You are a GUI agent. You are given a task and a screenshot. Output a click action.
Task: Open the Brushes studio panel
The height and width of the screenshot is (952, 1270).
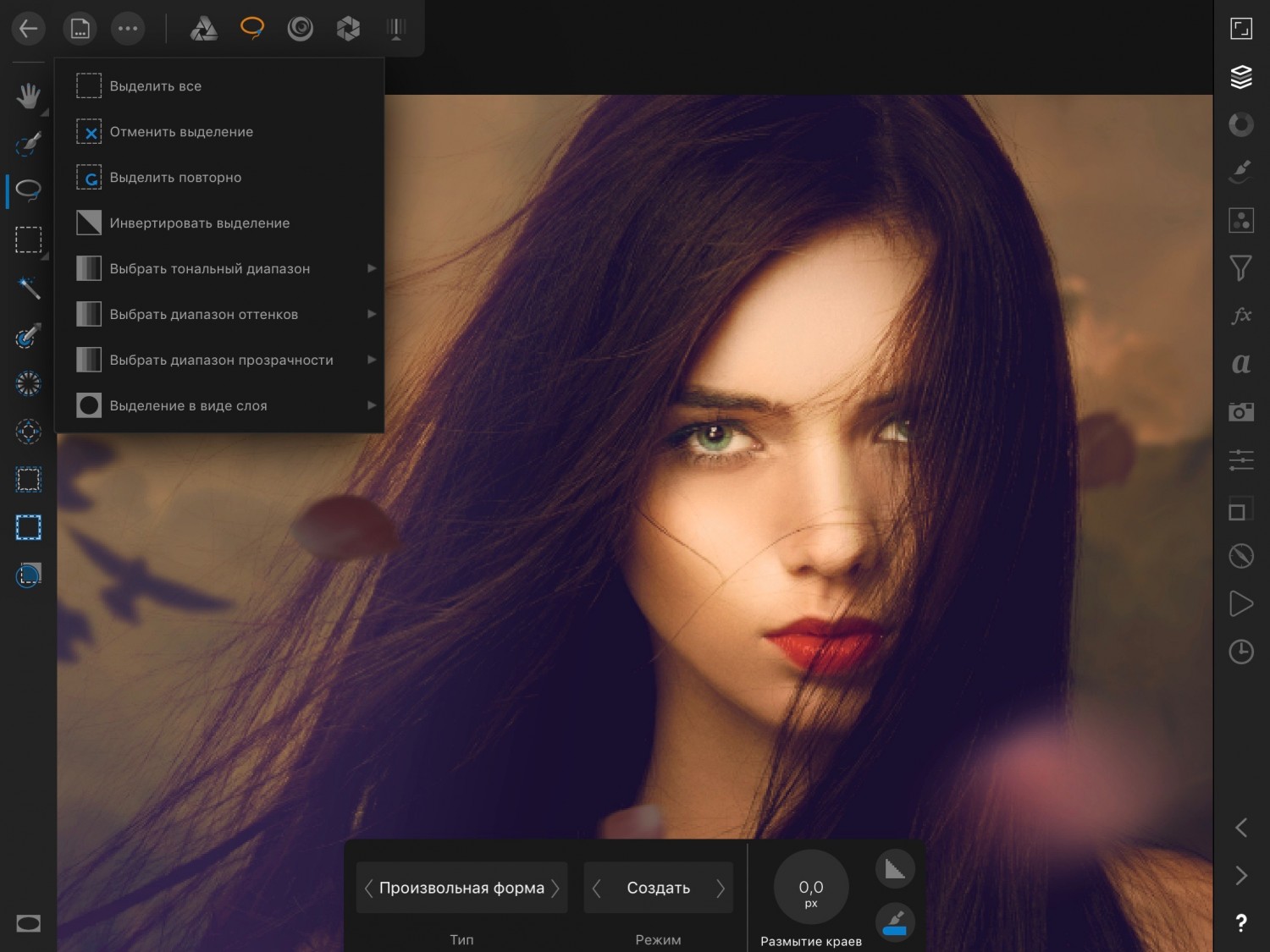(x=1241, y=172)
